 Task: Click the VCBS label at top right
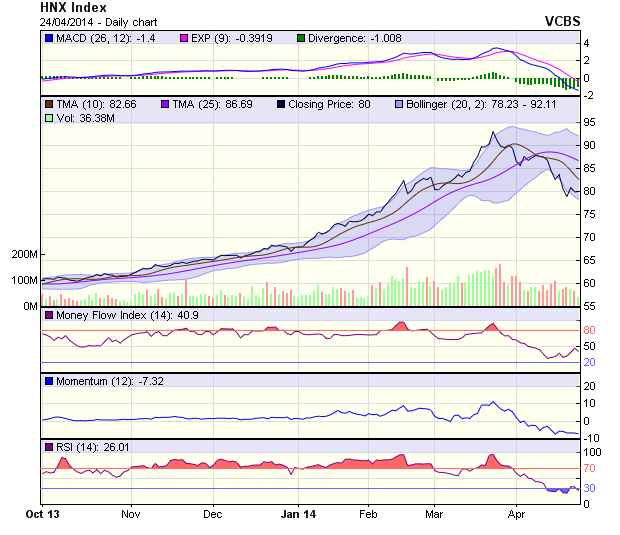point(562,20)
